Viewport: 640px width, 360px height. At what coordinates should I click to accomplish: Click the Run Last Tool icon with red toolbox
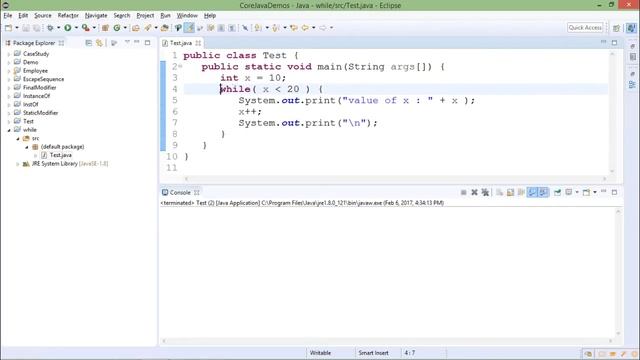point(85,28)
